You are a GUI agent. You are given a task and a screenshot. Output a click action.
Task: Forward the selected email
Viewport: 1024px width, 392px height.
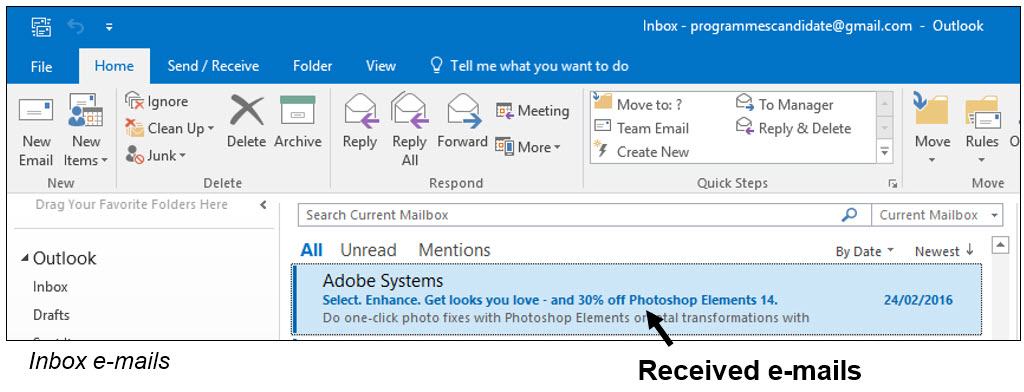pos(463,122)
